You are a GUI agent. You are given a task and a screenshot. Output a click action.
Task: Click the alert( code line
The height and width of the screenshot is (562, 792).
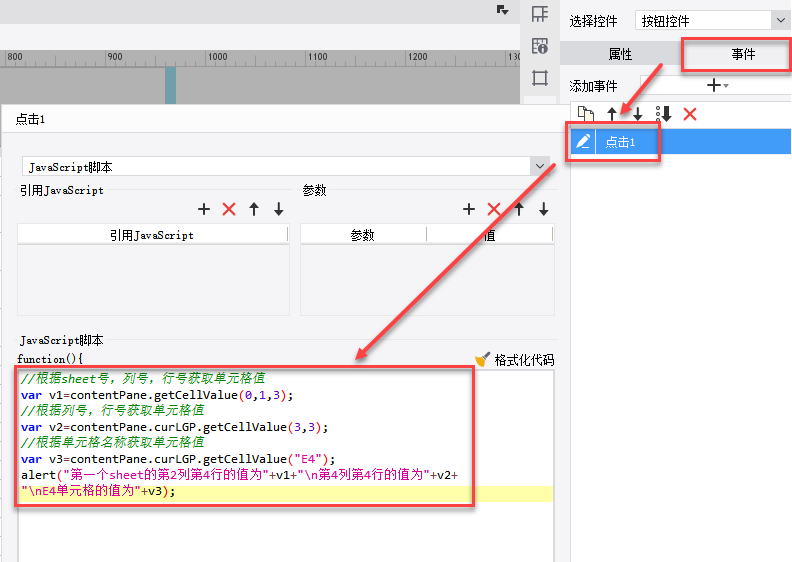click(x=239, y=475)
